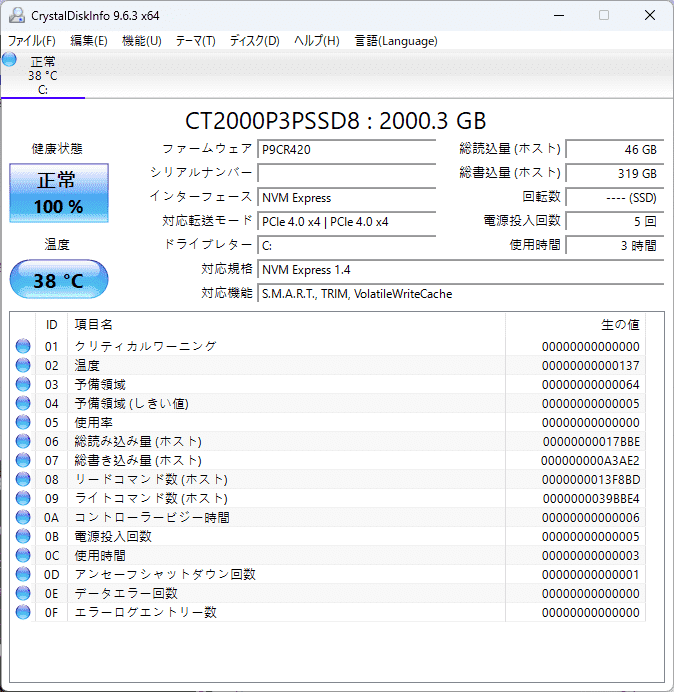Click status orb of 0C 使用時間 row

(x=23, y=555)
